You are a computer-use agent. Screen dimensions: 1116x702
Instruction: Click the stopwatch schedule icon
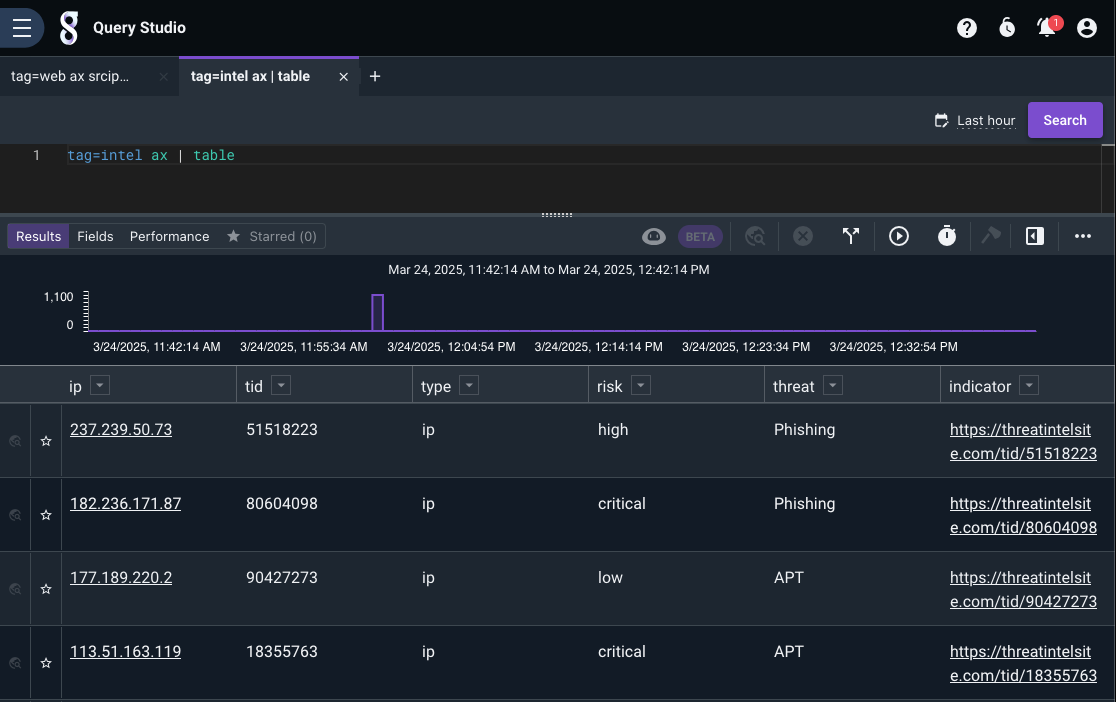pos(947,236)
